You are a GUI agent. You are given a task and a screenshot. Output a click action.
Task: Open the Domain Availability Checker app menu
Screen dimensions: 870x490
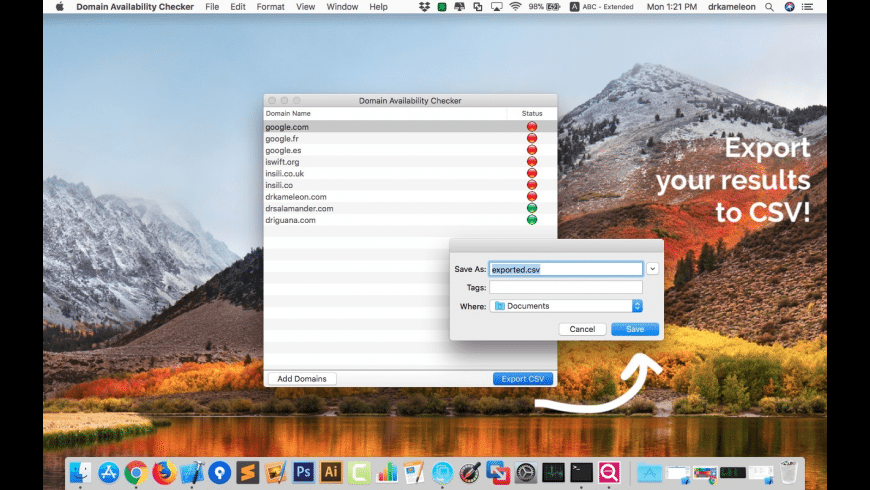(135, 7)
